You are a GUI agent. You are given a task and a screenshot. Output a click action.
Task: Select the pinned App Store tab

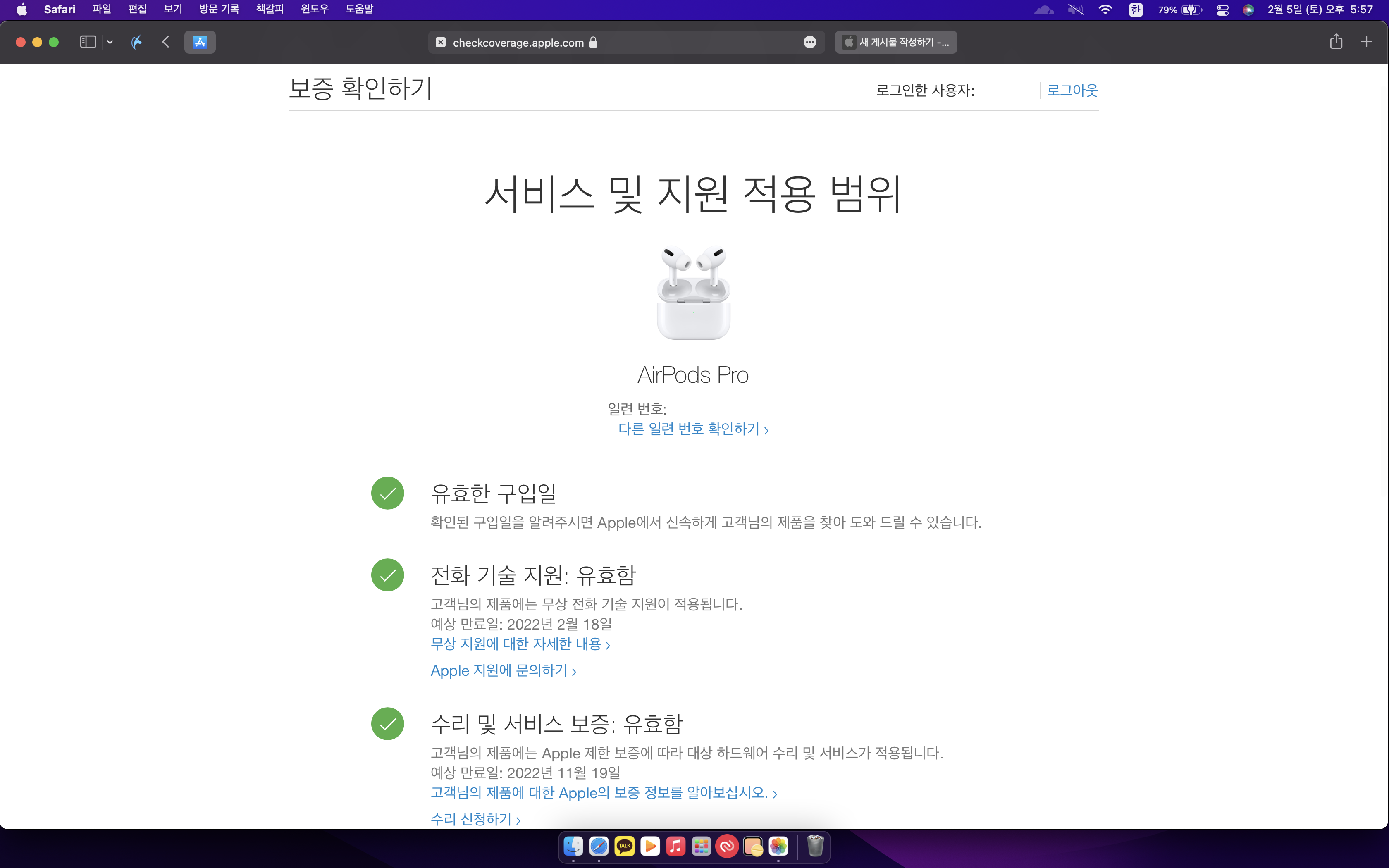point(200,42)
